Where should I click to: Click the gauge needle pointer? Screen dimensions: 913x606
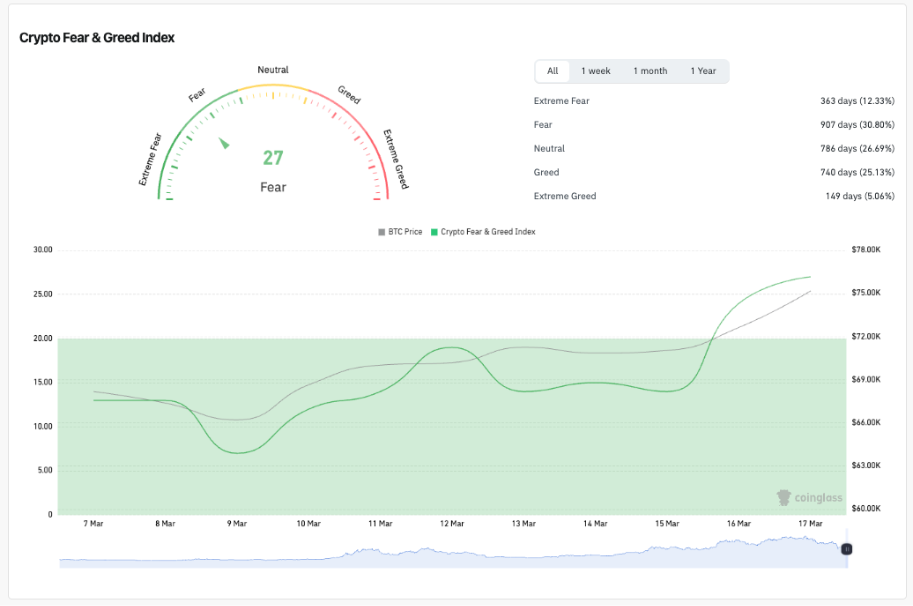[224, 143]
